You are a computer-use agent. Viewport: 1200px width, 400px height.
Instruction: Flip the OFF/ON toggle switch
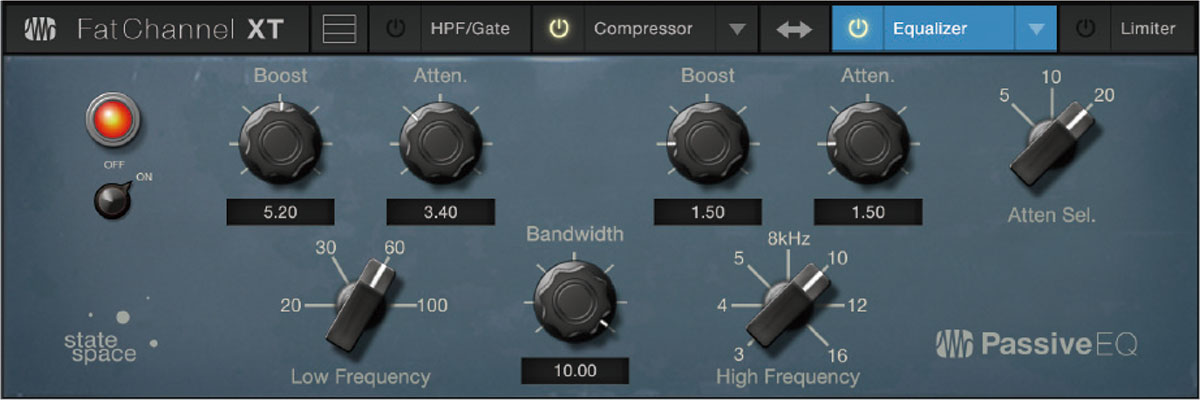112,199
